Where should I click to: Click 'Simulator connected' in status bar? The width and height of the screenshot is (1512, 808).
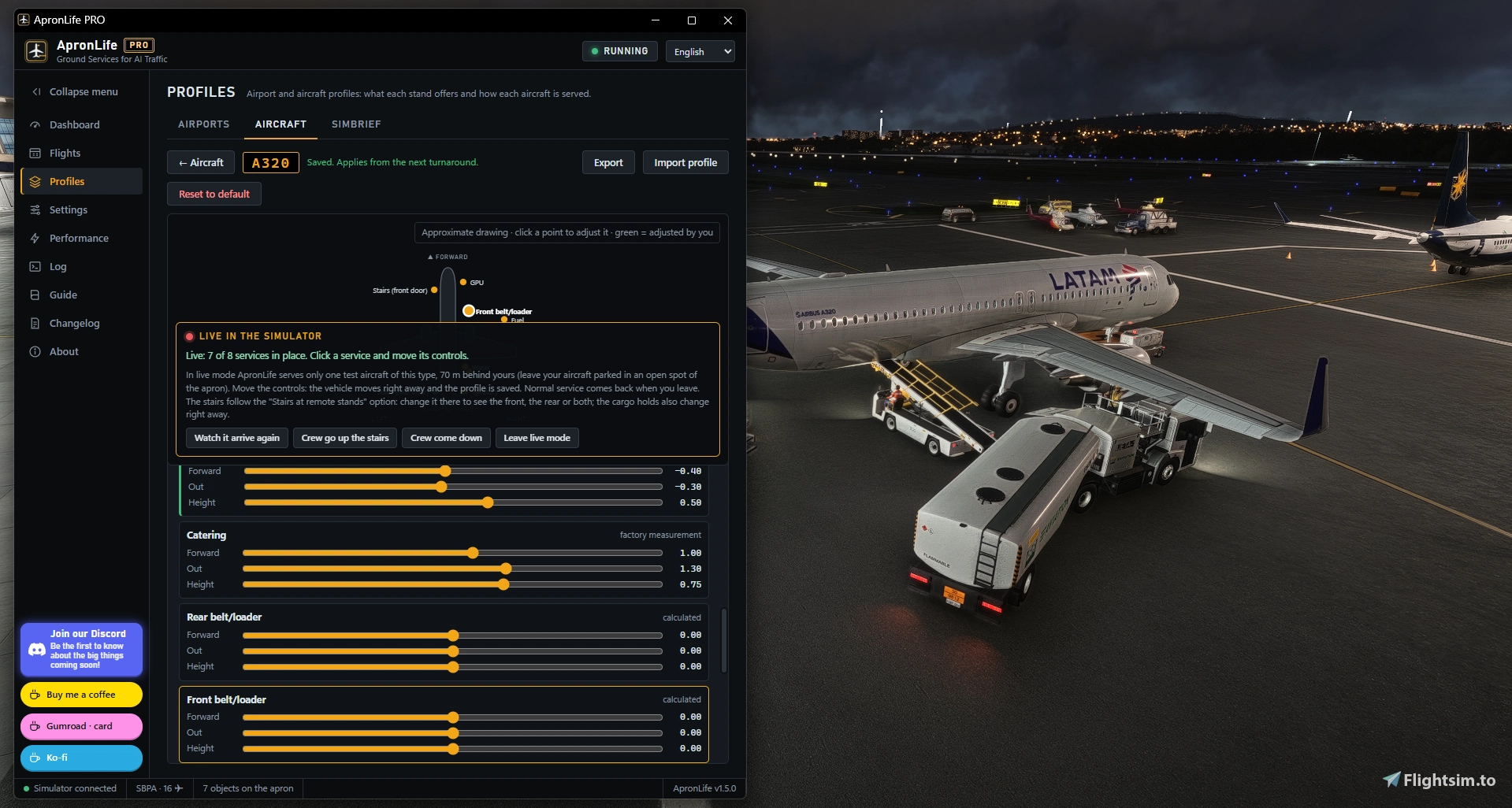[x=70, y=788]
